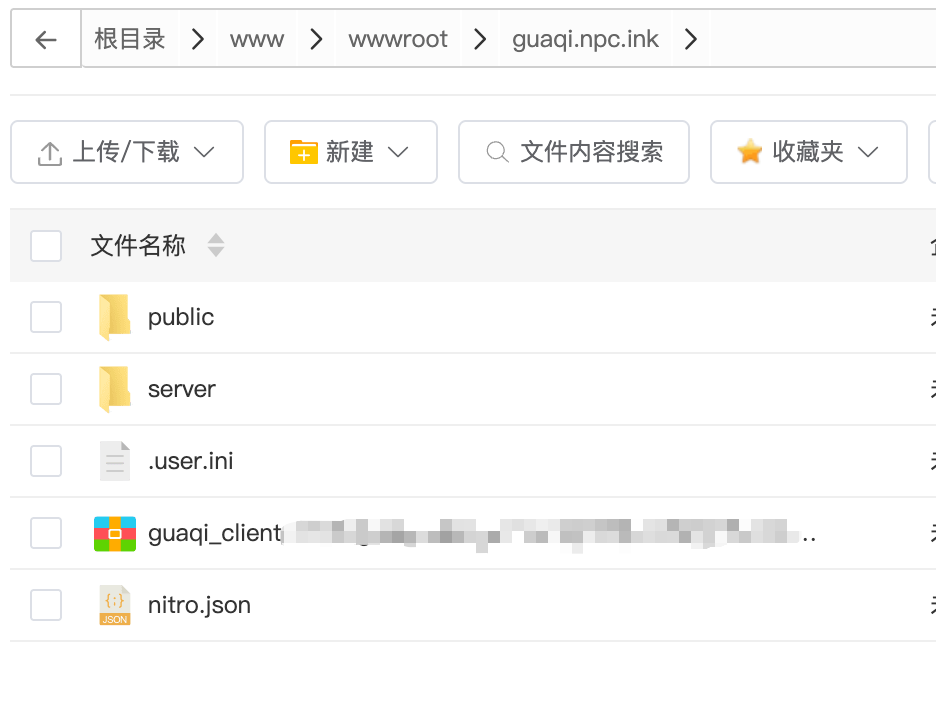
Task: Click the star icon in 收藏夹
Action: (750, 151)
